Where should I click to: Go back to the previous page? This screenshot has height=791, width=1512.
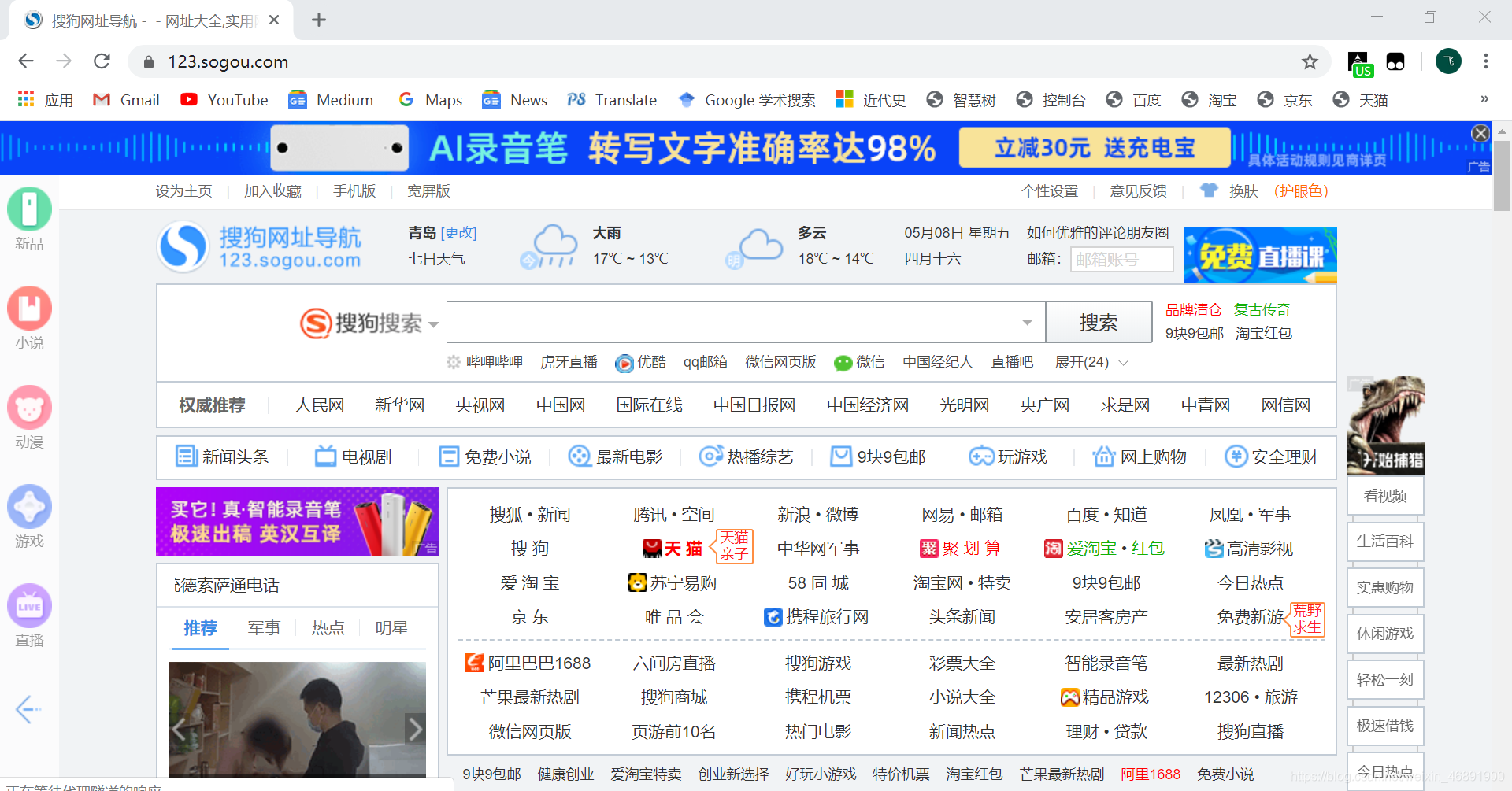click(x=26, y=61)
